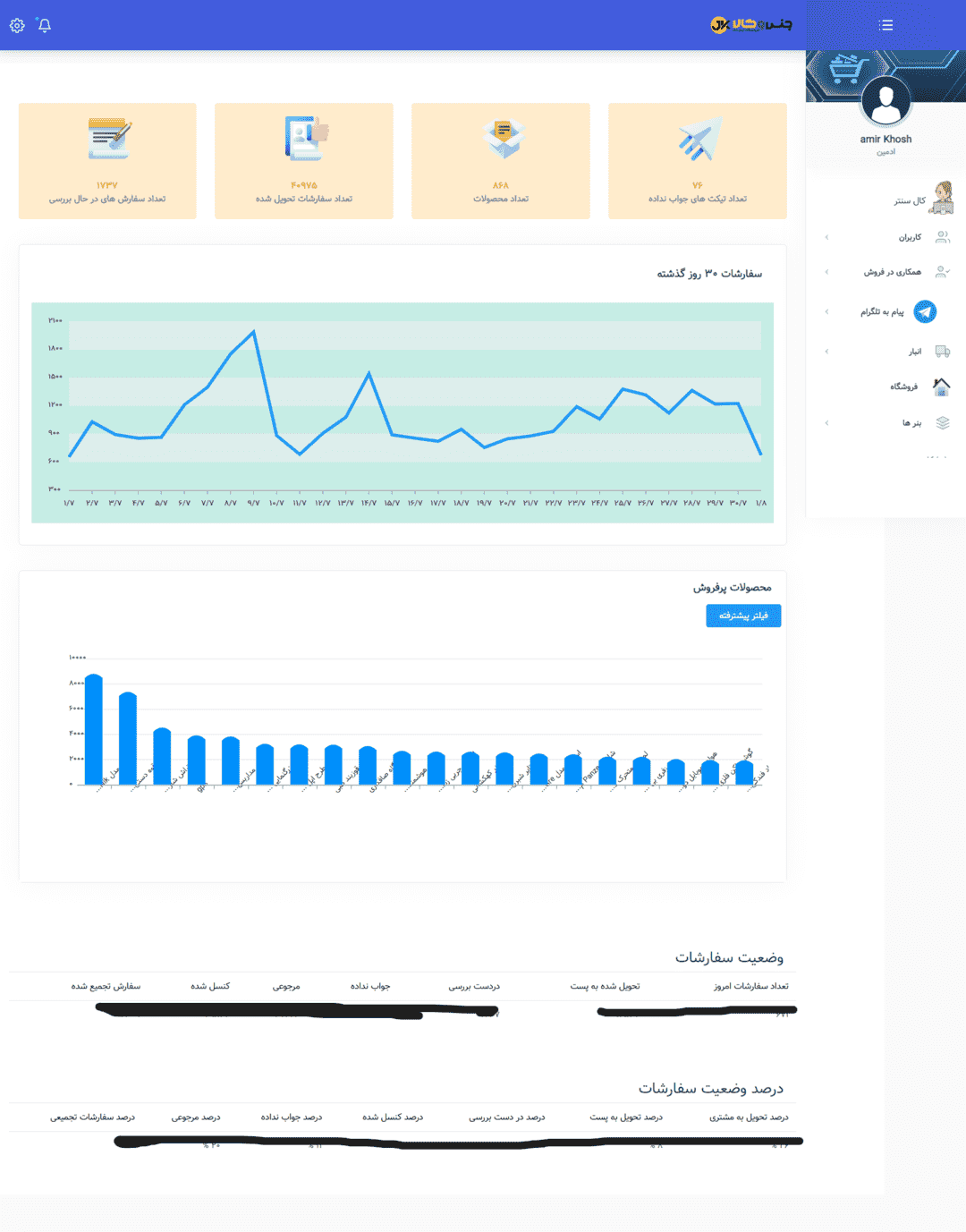This screenshot has width=966, height=1232.
Task: Click the notification bell icon
Action: (45, 25)
